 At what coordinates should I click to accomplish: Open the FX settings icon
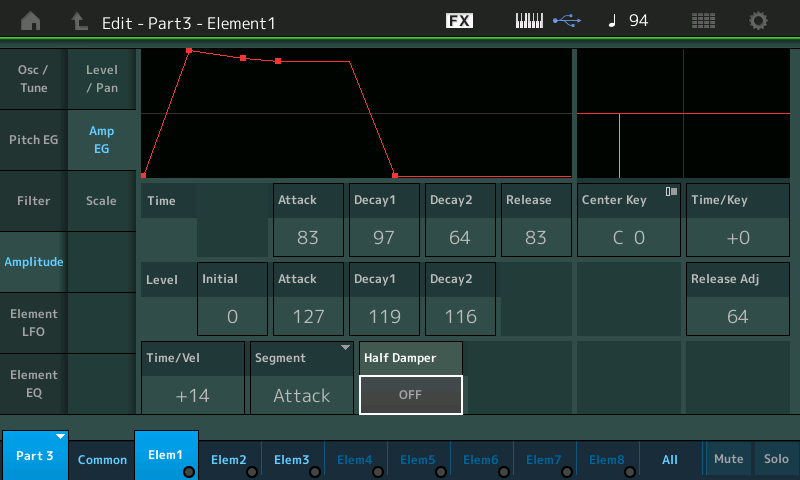click(459, 21)
